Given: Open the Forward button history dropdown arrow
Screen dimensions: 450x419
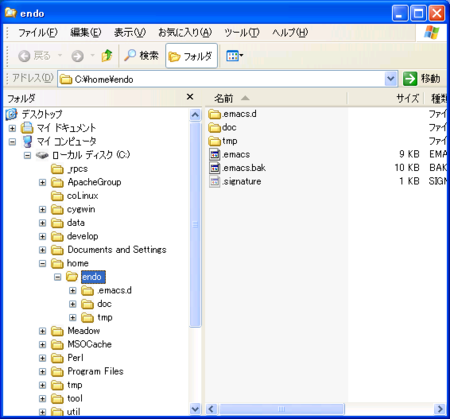Looking at the screenshot, I should tap(92, 55).
